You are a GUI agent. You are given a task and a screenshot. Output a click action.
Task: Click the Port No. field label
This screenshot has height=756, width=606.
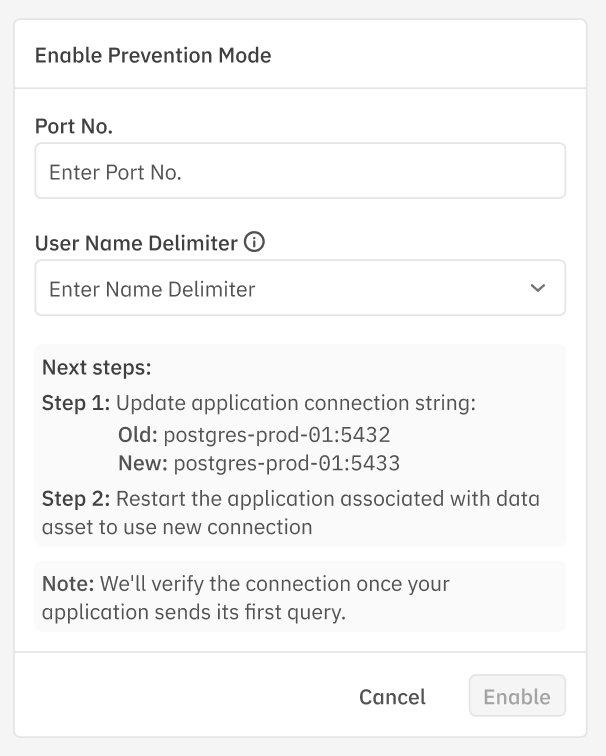point(74,127)
